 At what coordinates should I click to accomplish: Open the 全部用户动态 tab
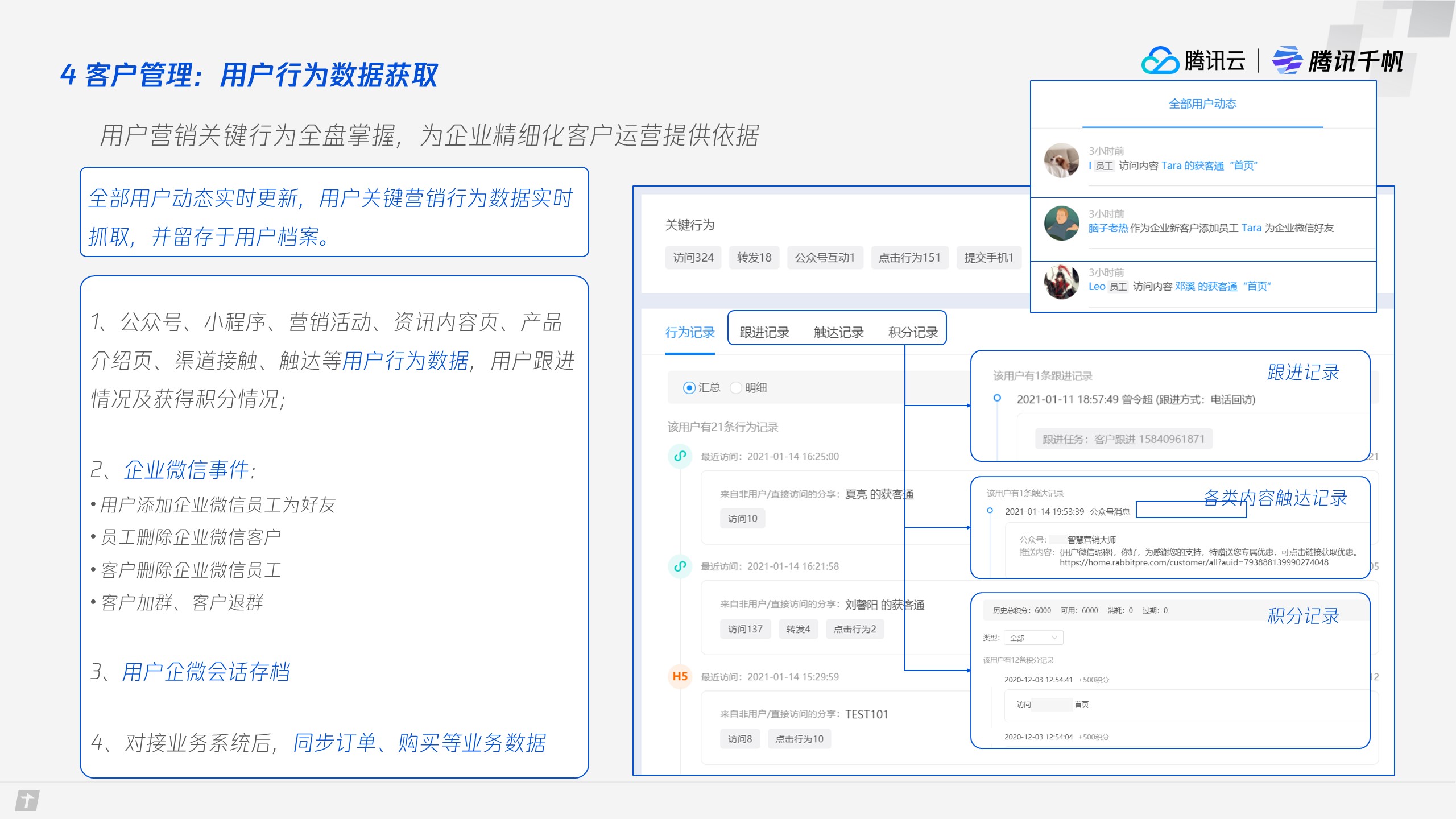(x=1202, y=104)
